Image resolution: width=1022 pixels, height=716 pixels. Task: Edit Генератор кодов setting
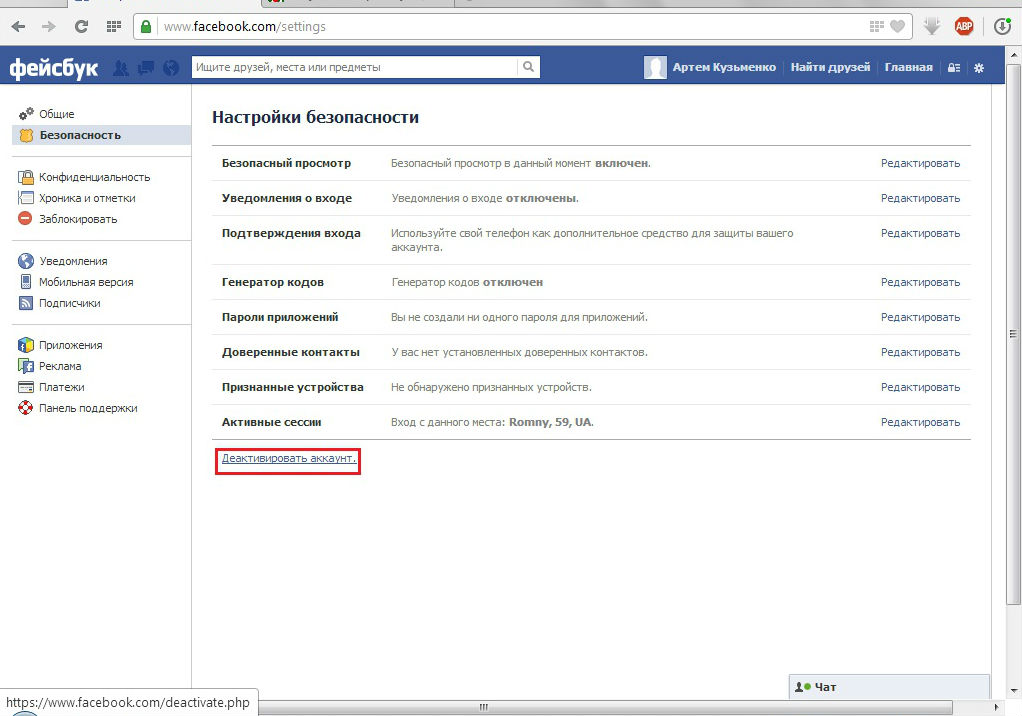point(920,282)
